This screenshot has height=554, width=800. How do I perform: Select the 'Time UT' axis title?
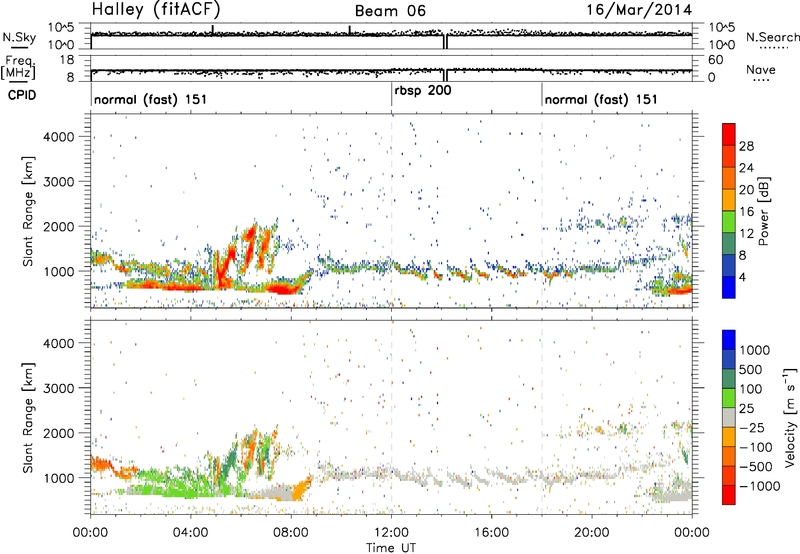(391, 548)
